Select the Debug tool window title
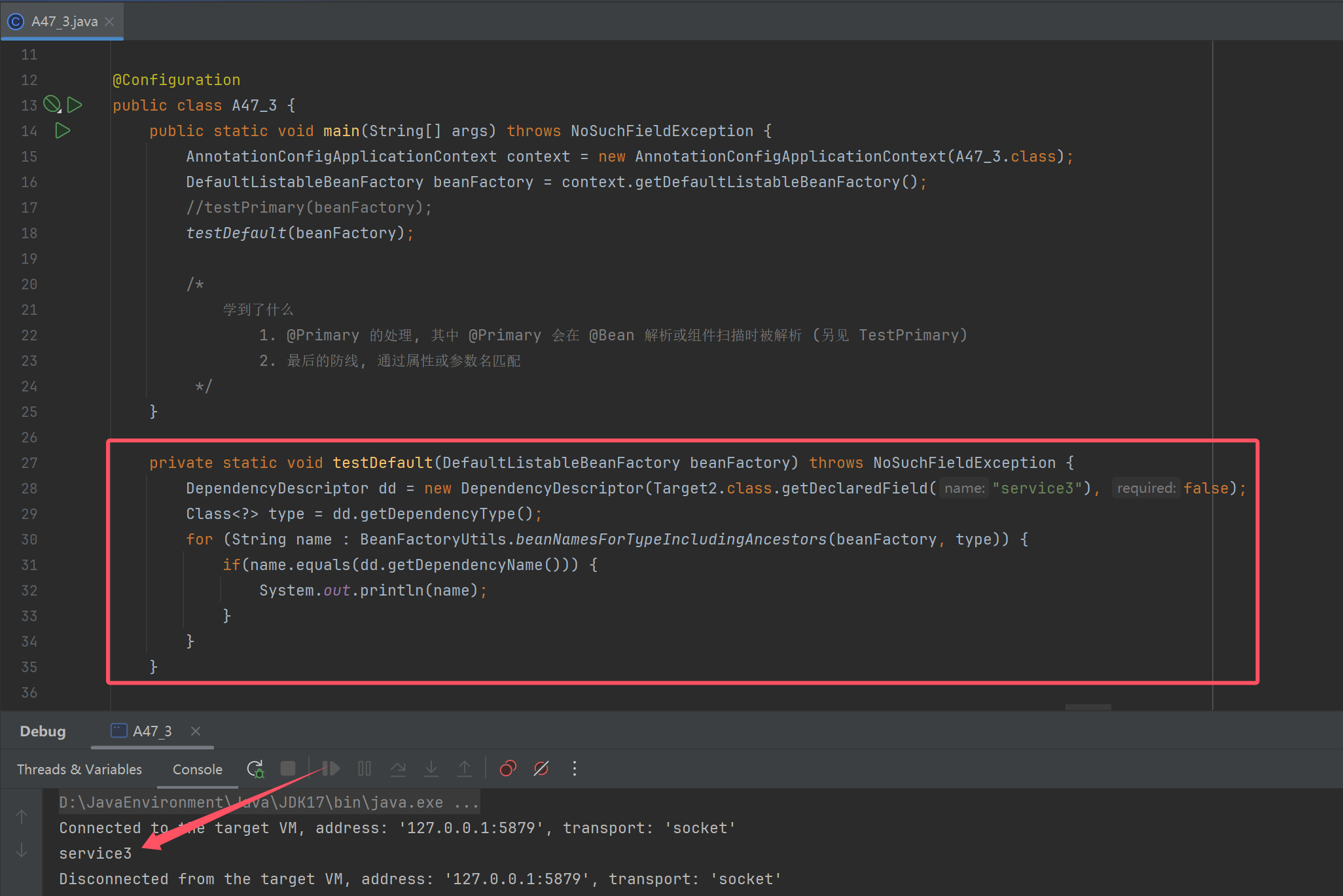 click(x=43, y=731)
